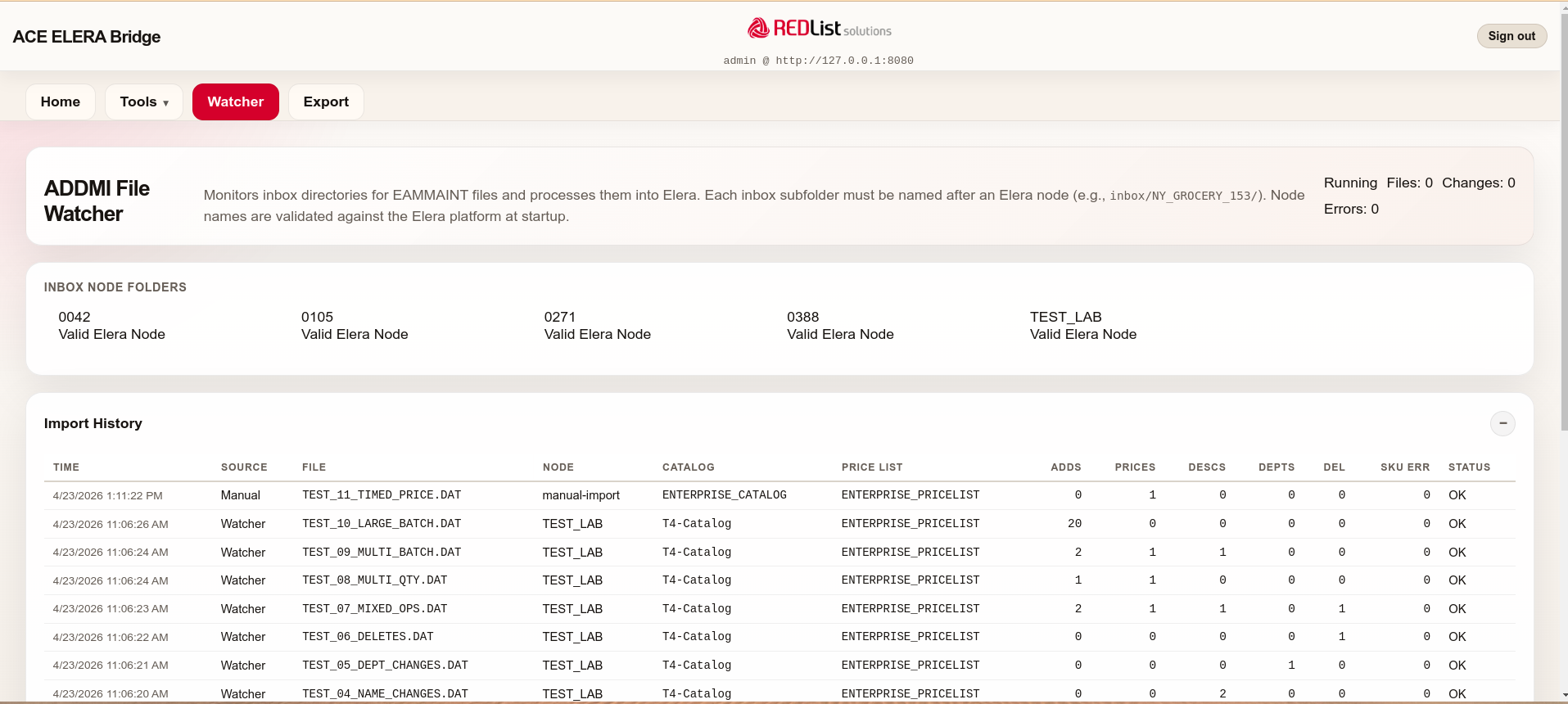Click the INBOX NODE FOLDERS heading
The height and width of the screenshot is (704, 1568).
[115, 287]
